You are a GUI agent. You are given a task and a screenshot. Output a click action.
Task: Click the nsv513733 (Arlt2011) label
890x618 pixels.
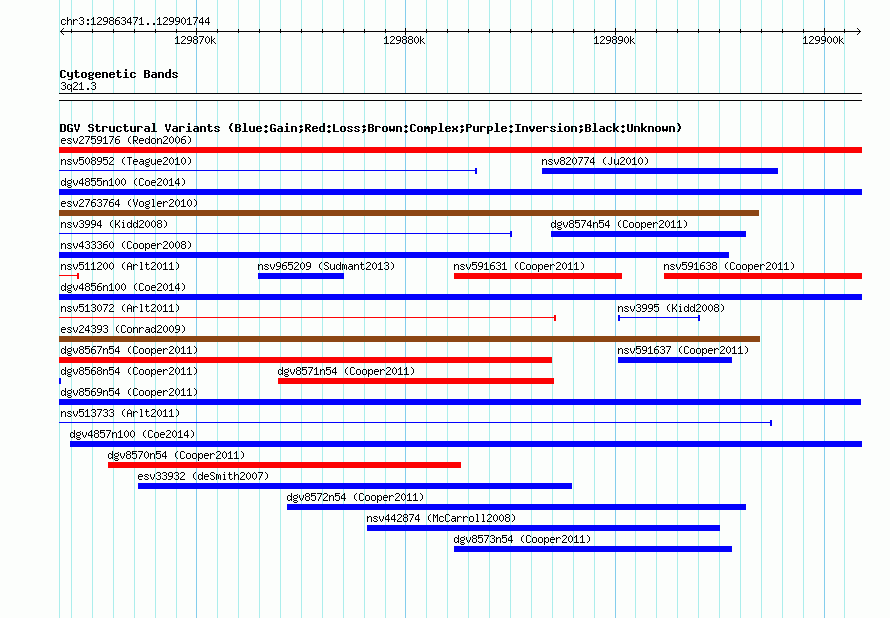coord(120,413)
